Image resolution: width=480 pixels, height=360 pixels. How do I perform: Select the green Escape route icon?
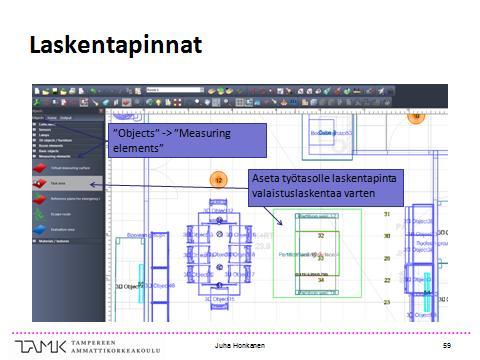[40, 214]
